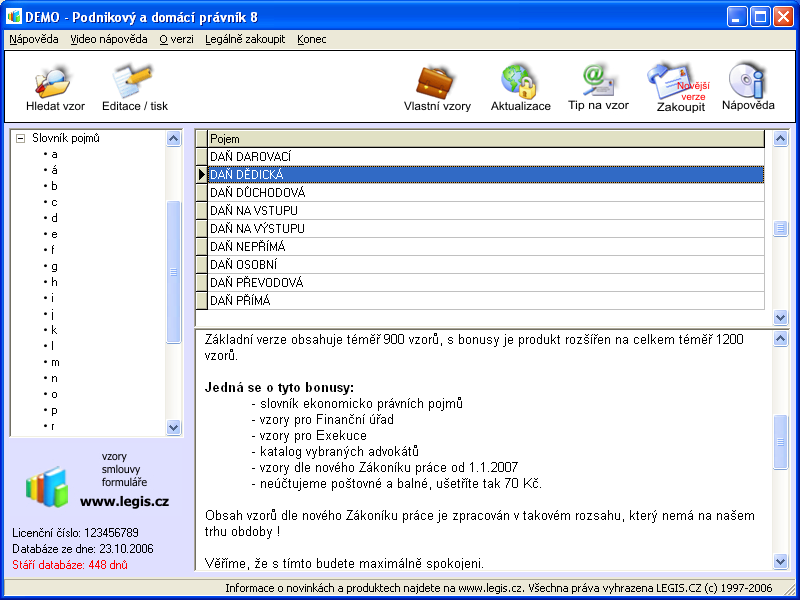
Task: Open the Video nápověda menu
Action: [108, 39]
